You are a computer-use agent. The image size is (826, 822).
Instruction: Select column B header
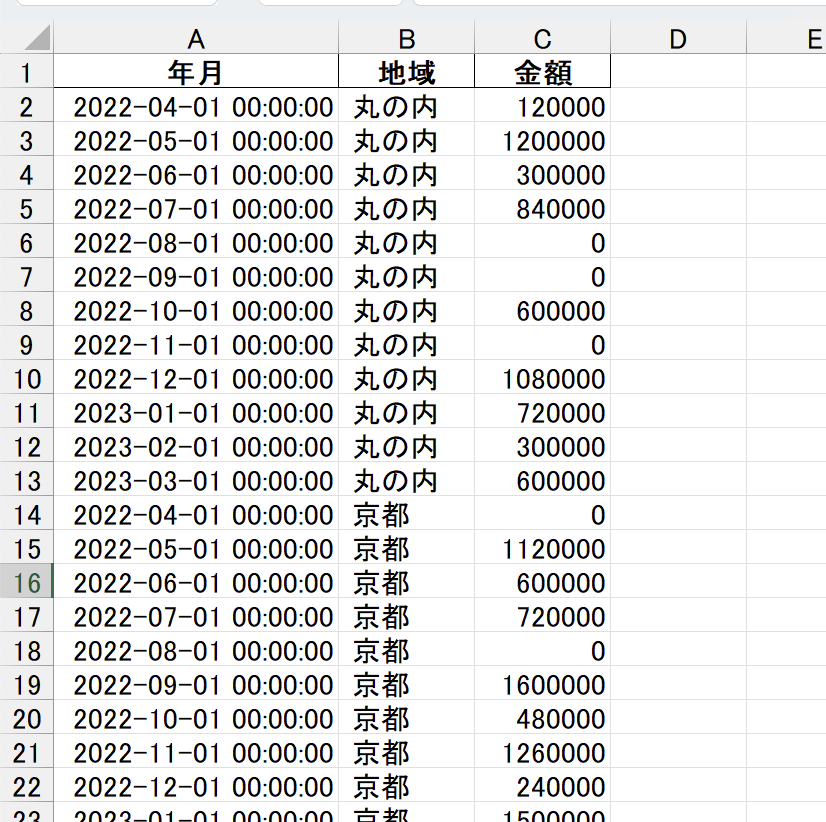tap(406, 37)
